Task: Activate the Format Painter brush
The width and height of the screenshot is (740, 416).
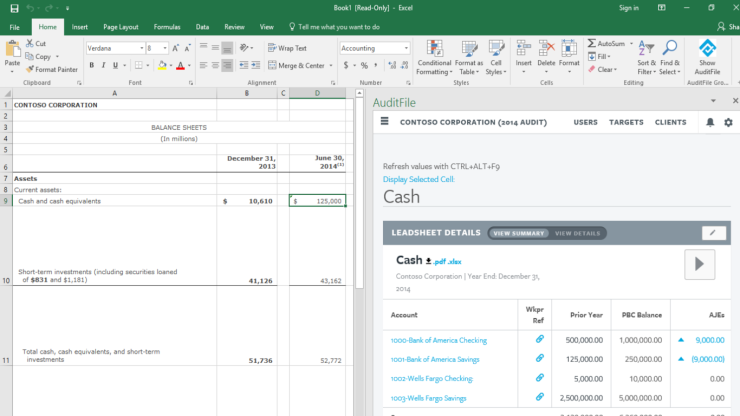Action: tap(51, 69)
